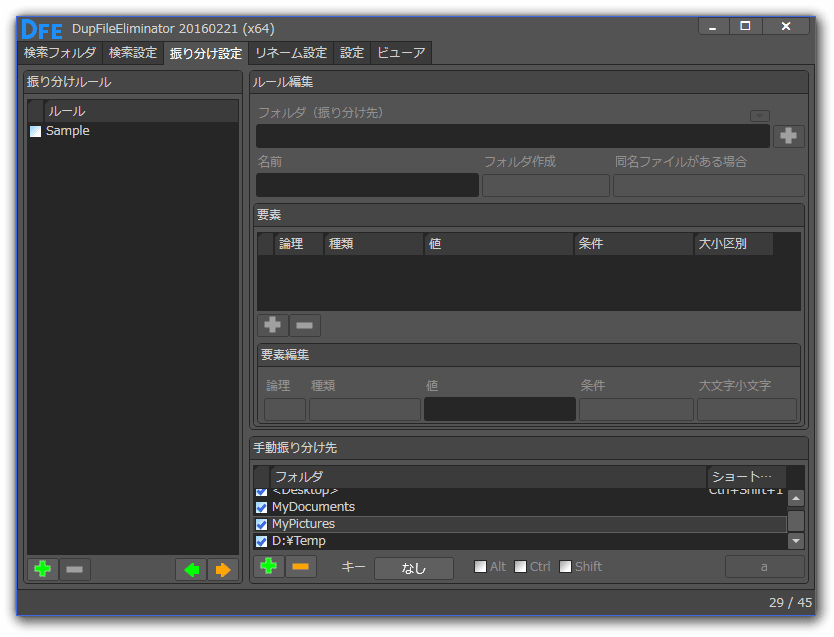834x637 pixels.
Task: Delete manual sorting destination with orange minus
Action: 301,566
